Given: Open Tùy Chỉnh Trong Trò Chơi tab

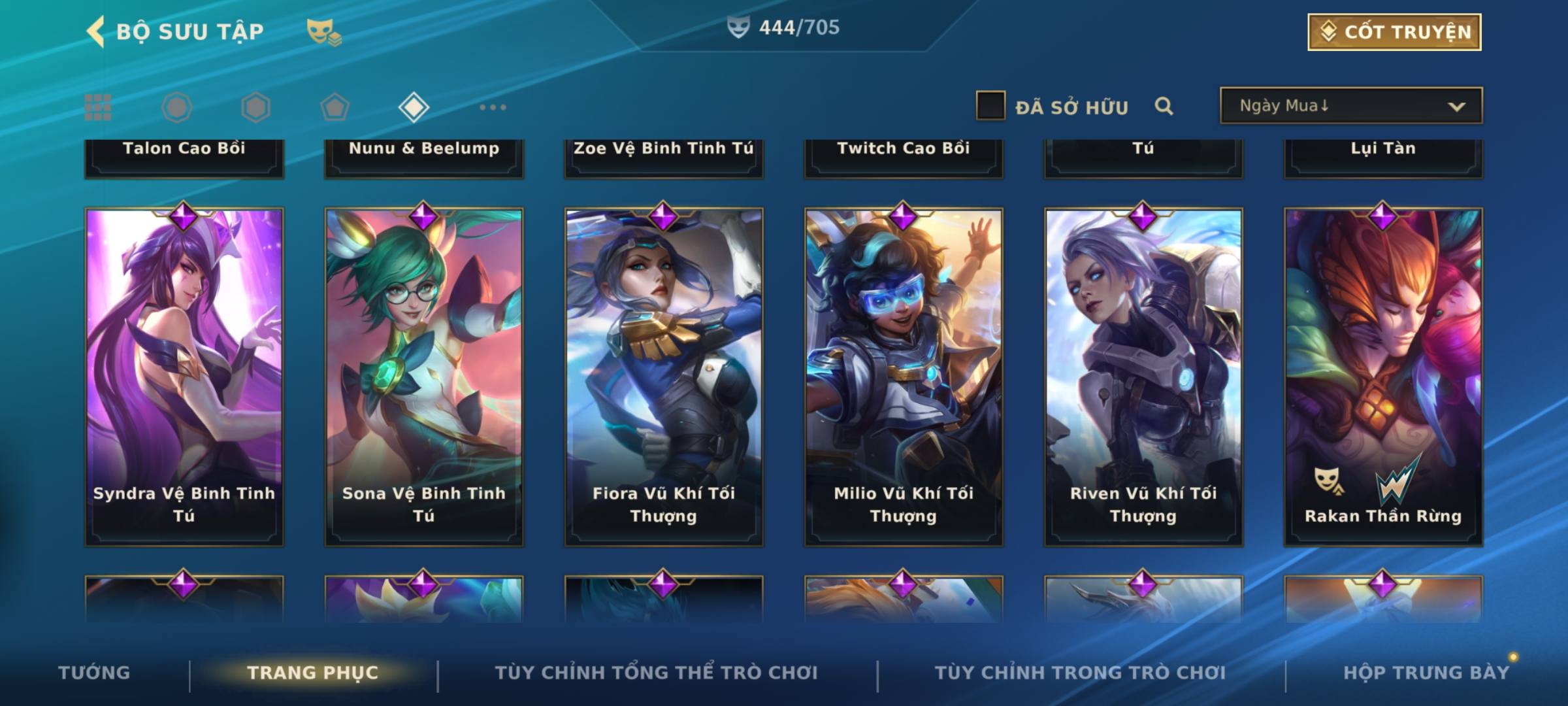Looking at the screenshot, I should (1080, 672).
